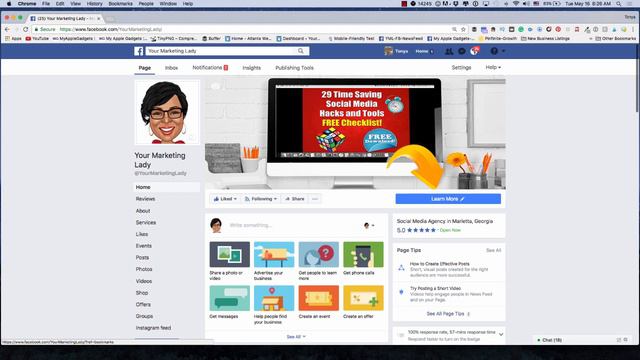640x360 pixels.
Task: Select Reviews in the left sidebar
Action: (145, 199)
